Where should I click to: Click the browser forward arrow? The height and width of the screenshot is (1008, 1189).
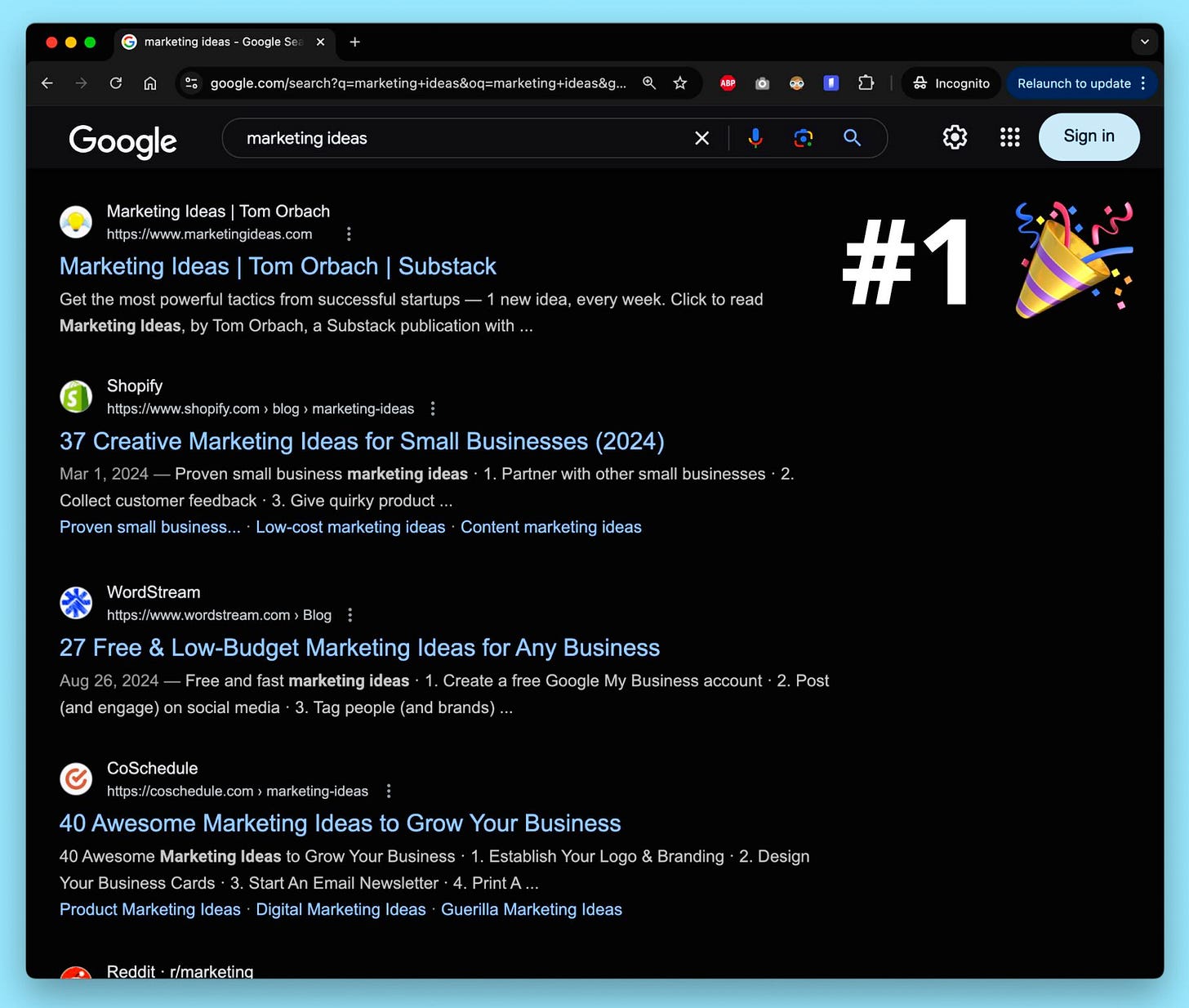[x=81, y=83]
